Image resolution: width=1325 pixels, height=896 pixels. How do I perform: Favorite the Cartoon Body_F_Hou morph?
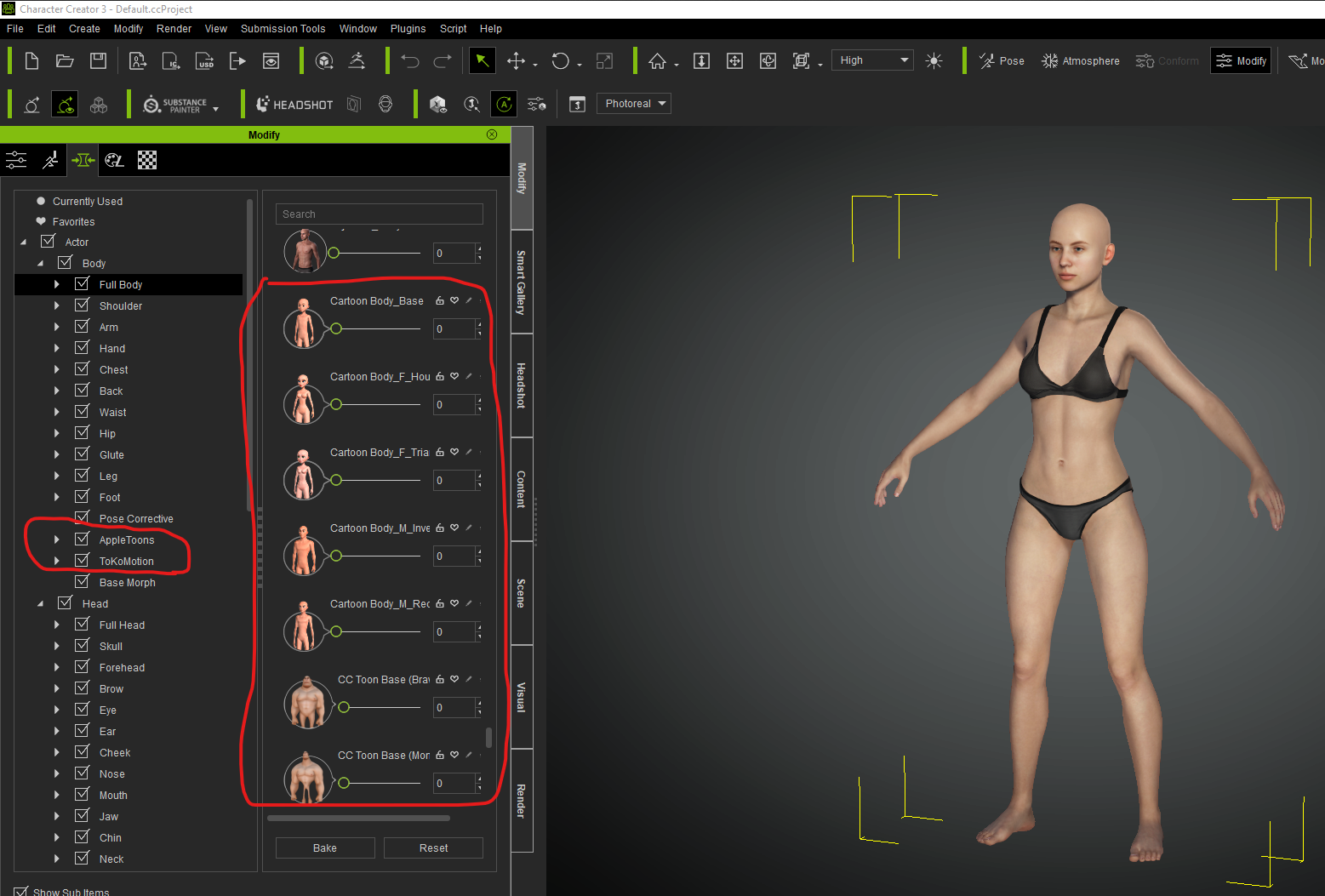(x=454, y=376)
